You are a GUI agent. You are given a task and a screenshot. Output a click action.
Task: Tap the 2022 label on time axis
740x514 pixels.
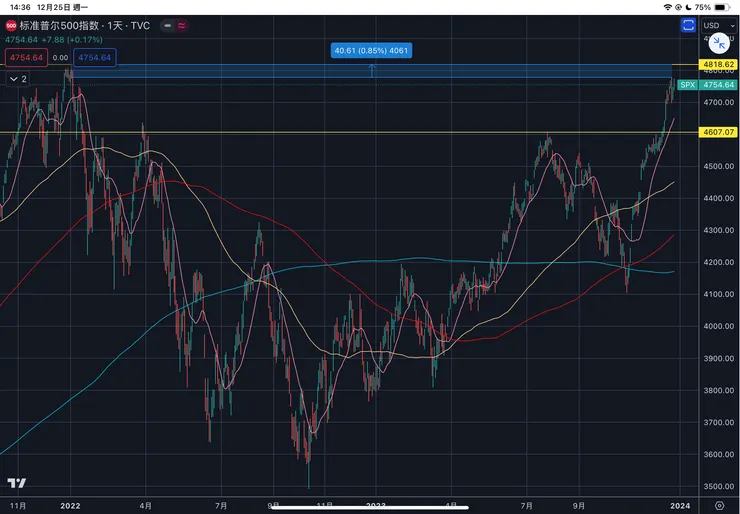tap(70, 506)
